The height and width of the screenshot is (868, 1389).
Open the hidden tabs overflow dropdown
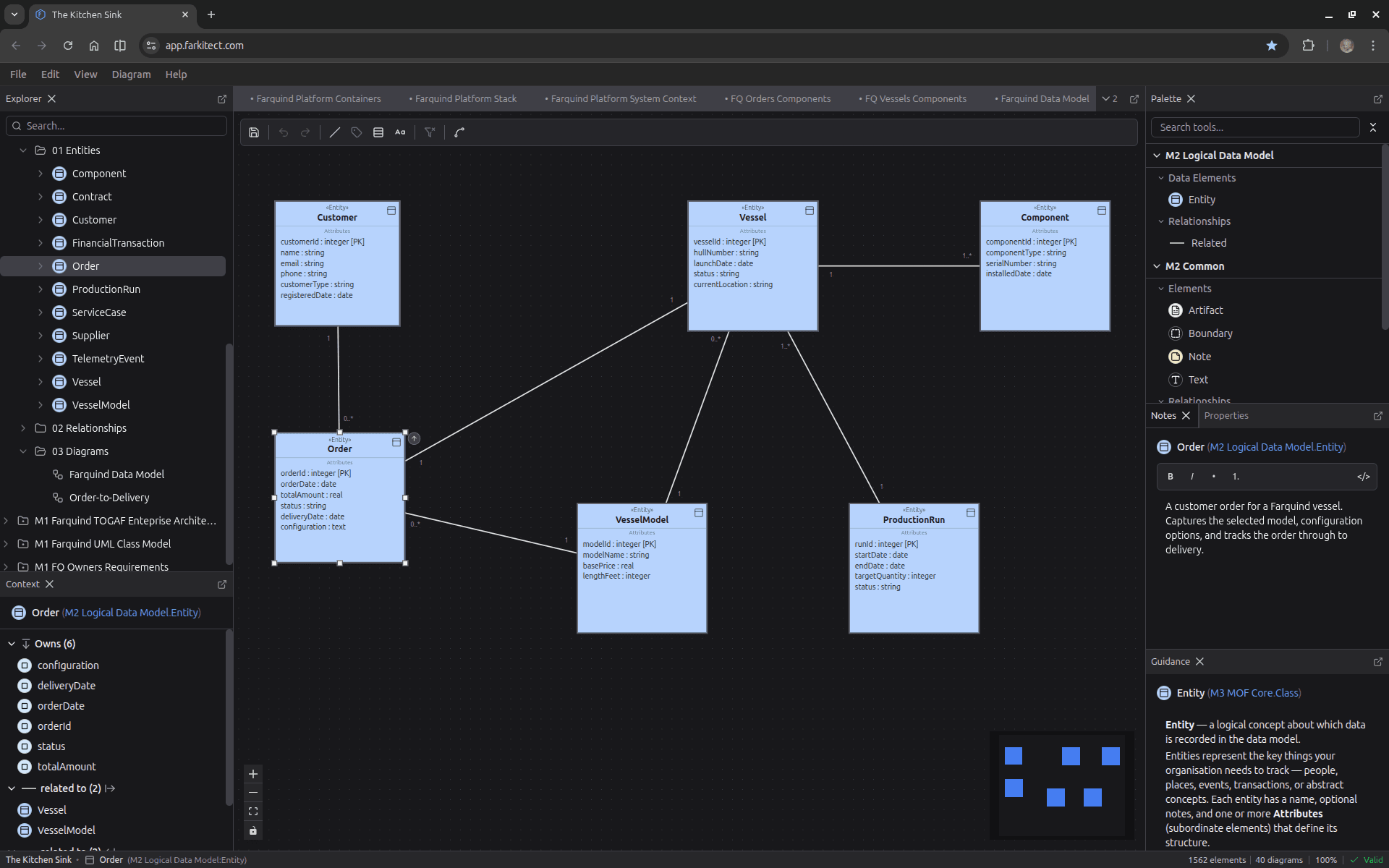(x=1110, y=99)
